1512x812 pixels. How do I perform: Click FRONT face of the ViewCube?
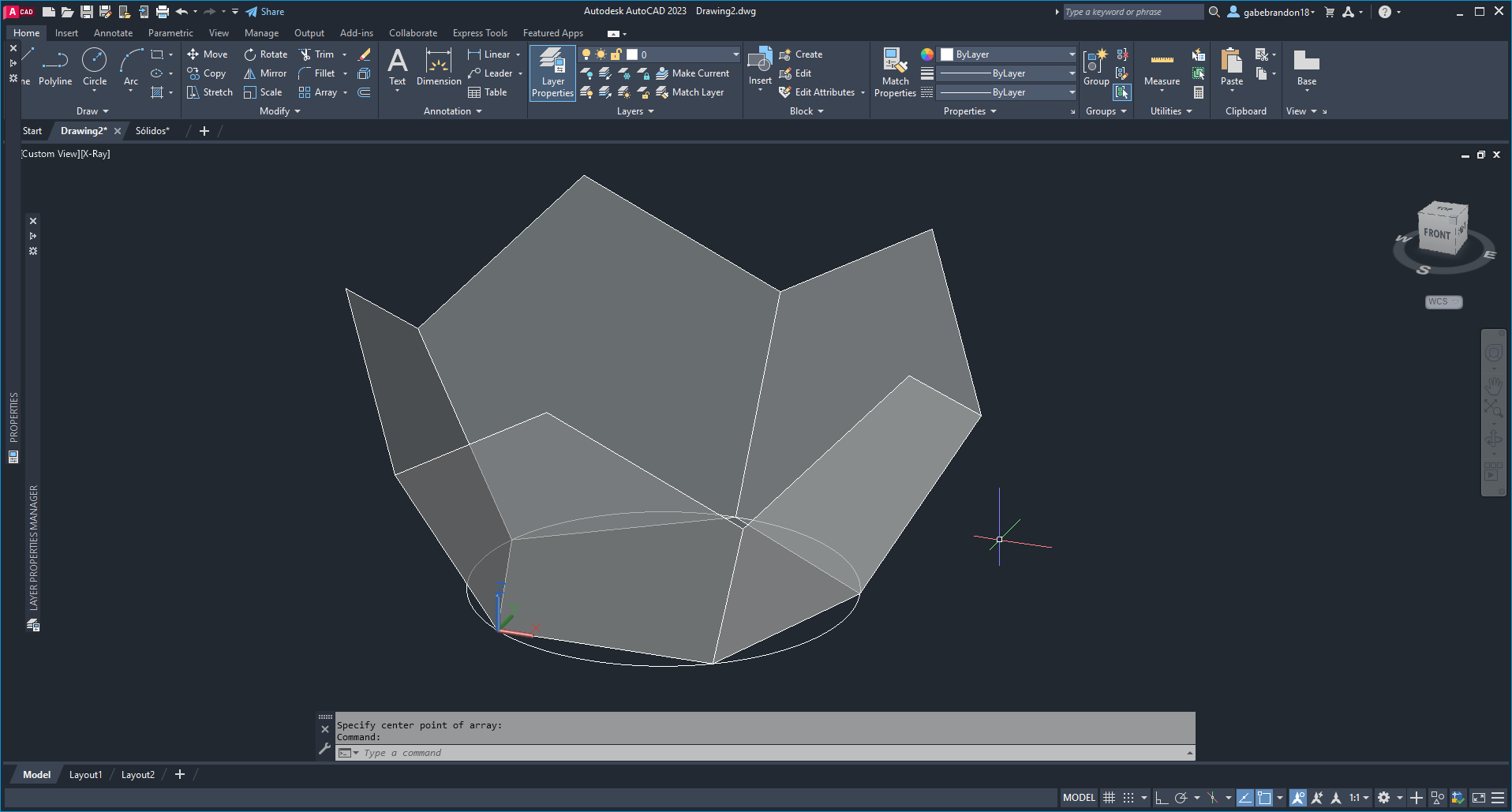point(1437,234)
